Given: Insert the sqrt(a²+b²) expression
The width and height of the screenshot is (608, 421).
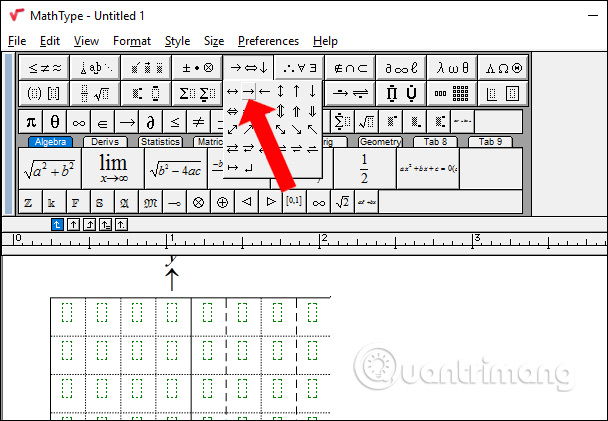Looking at the screenshot, I should click(50, 169).
